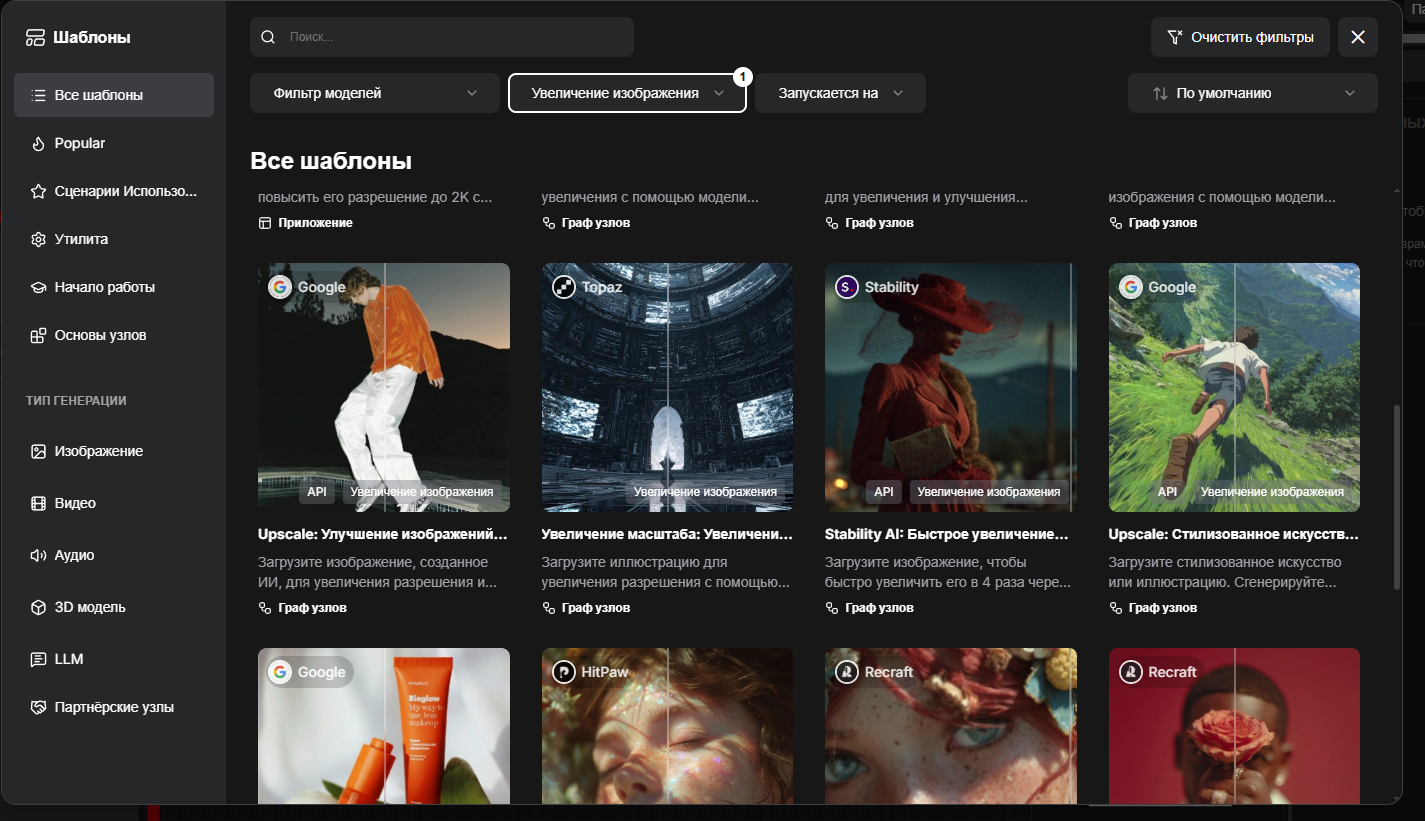Switch to the Видео generation type
Viewport: 1425px width, 821px height.
tap(114, 503)
